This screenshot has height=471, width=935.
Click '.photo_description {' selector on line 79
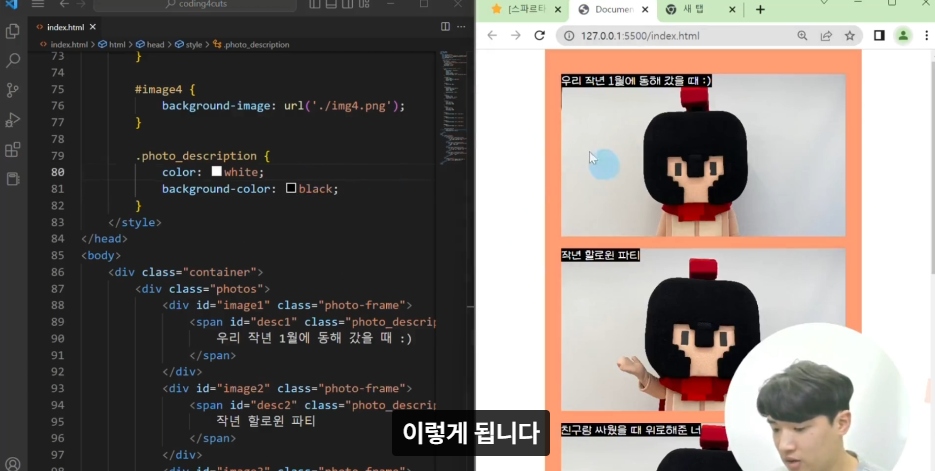(203, 156)
